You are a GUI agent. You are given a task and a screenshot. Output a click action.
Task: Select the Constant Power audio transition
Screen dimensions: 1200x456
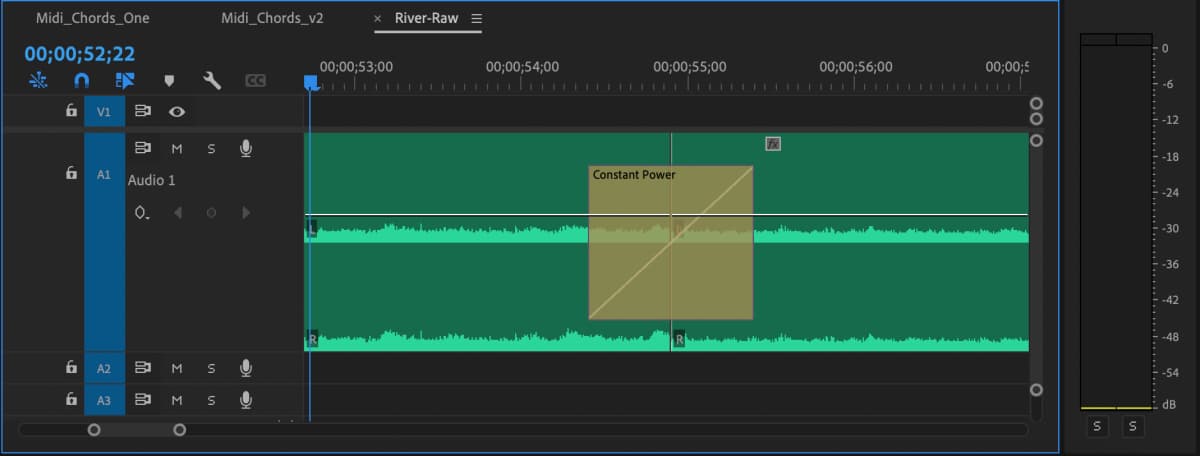[x=670, y=242]
